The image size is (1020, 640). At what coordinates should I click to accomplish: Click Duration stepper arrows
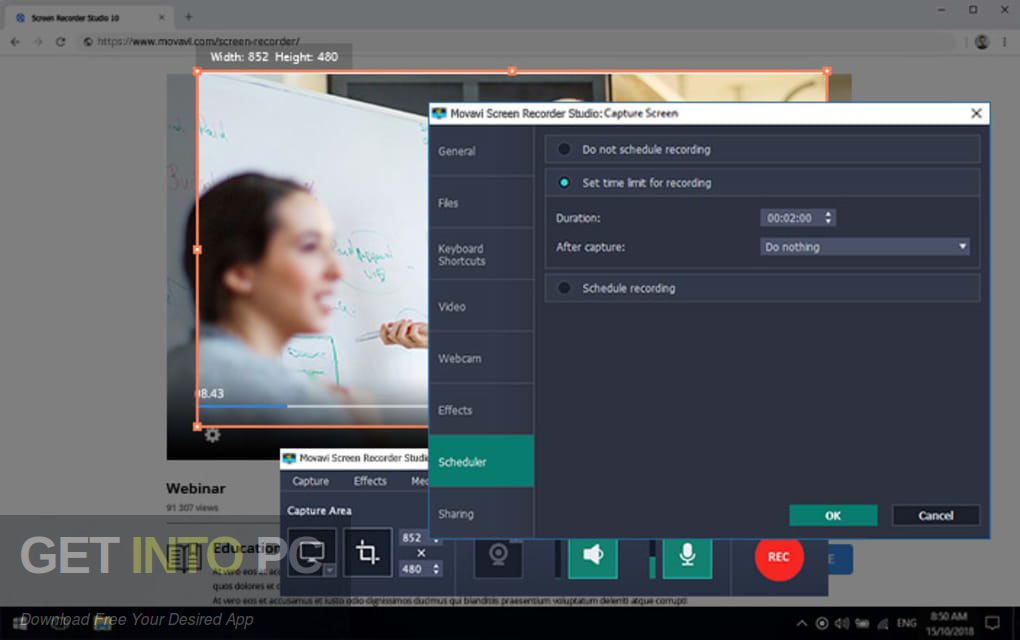click(828, 218)
